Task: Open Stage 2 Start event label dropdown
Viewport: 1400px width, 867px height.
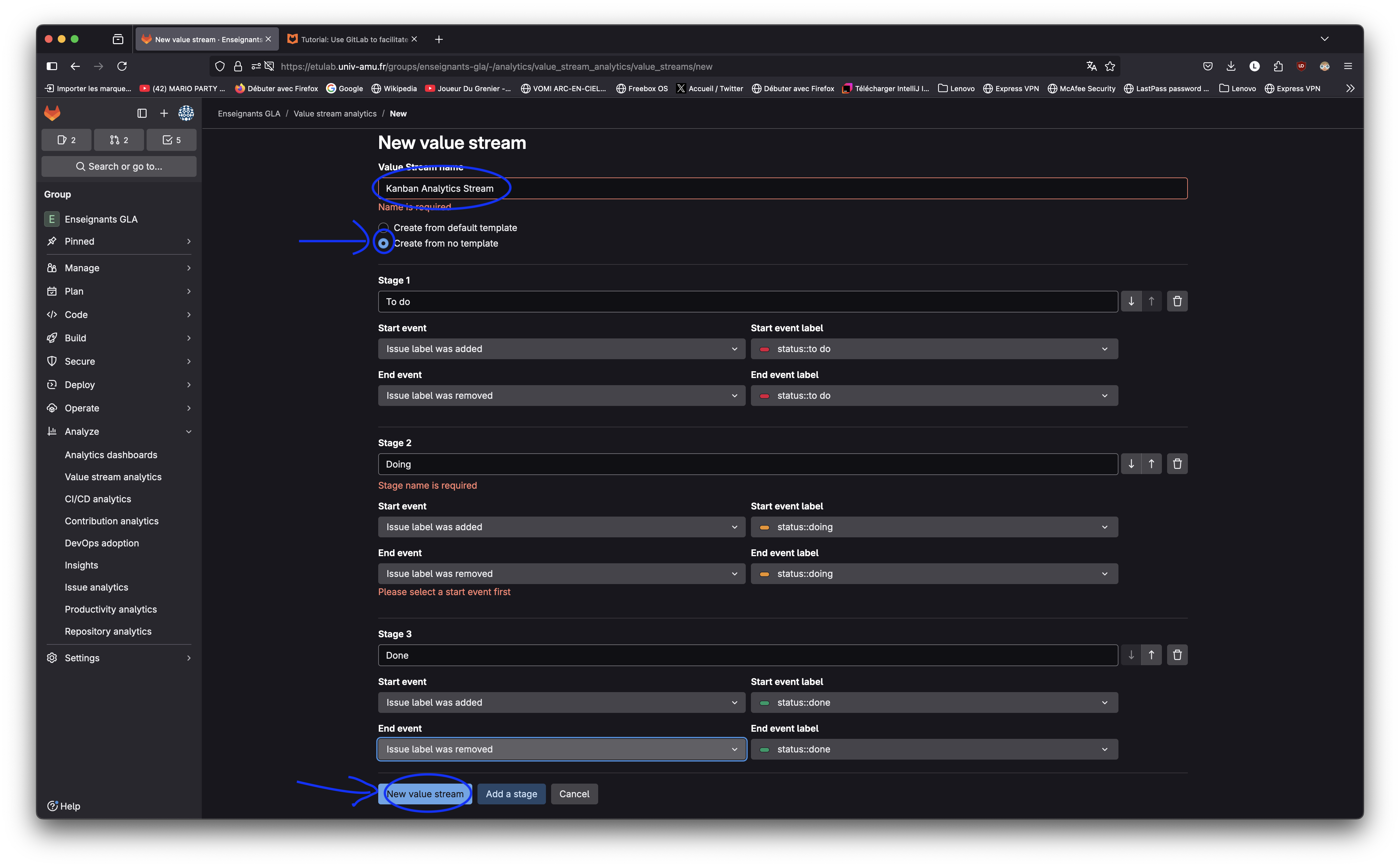Action: [934, 527]
